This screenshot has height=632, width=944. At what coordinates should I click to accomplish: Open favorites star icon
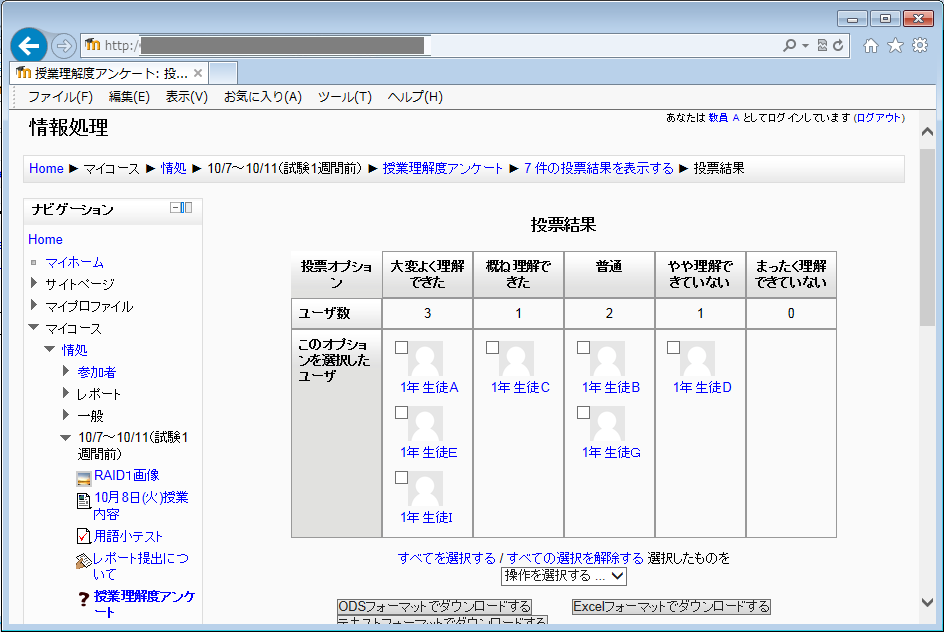tap(895, 45)
